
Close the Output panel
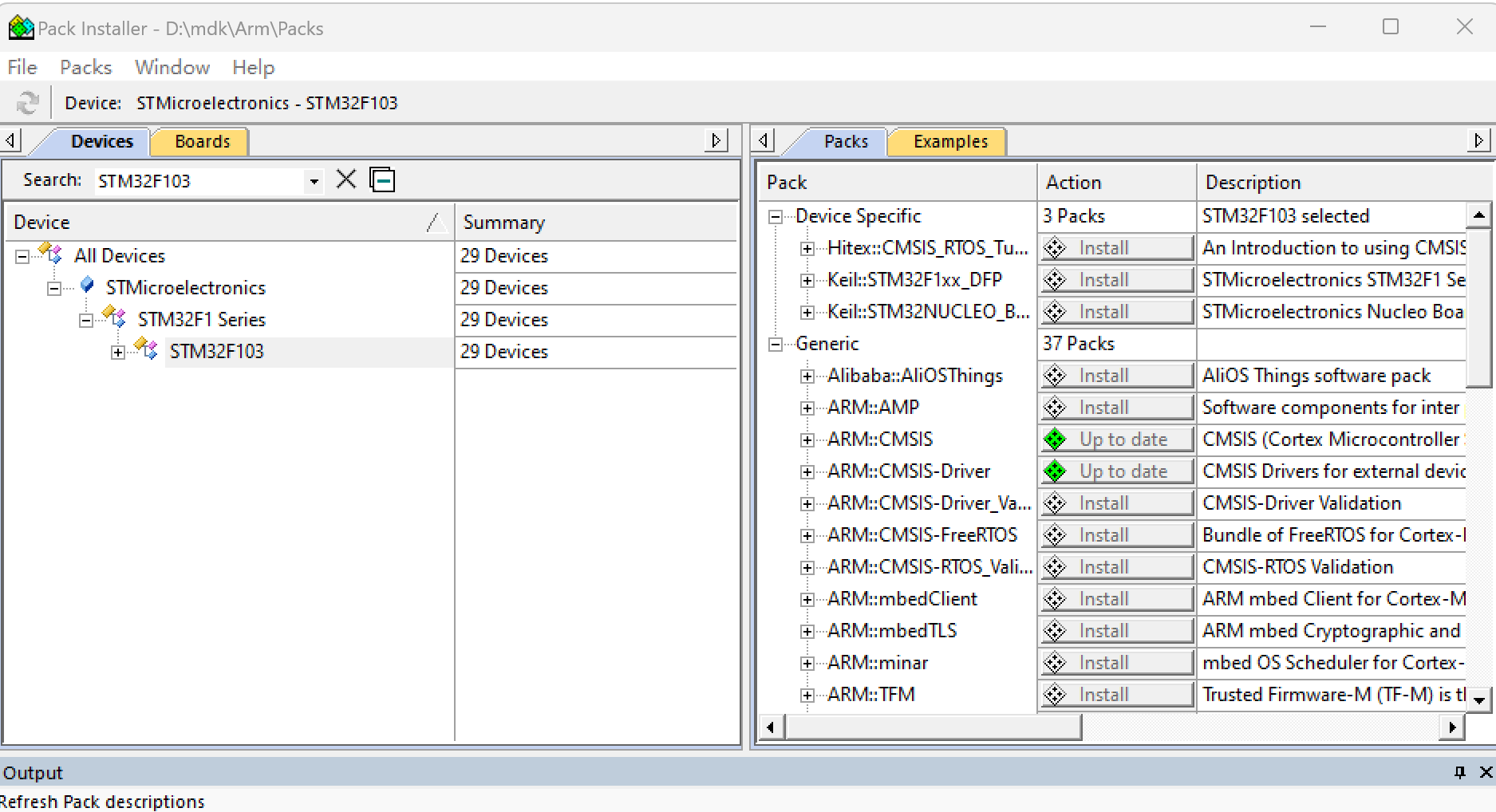click(1486, 772)
